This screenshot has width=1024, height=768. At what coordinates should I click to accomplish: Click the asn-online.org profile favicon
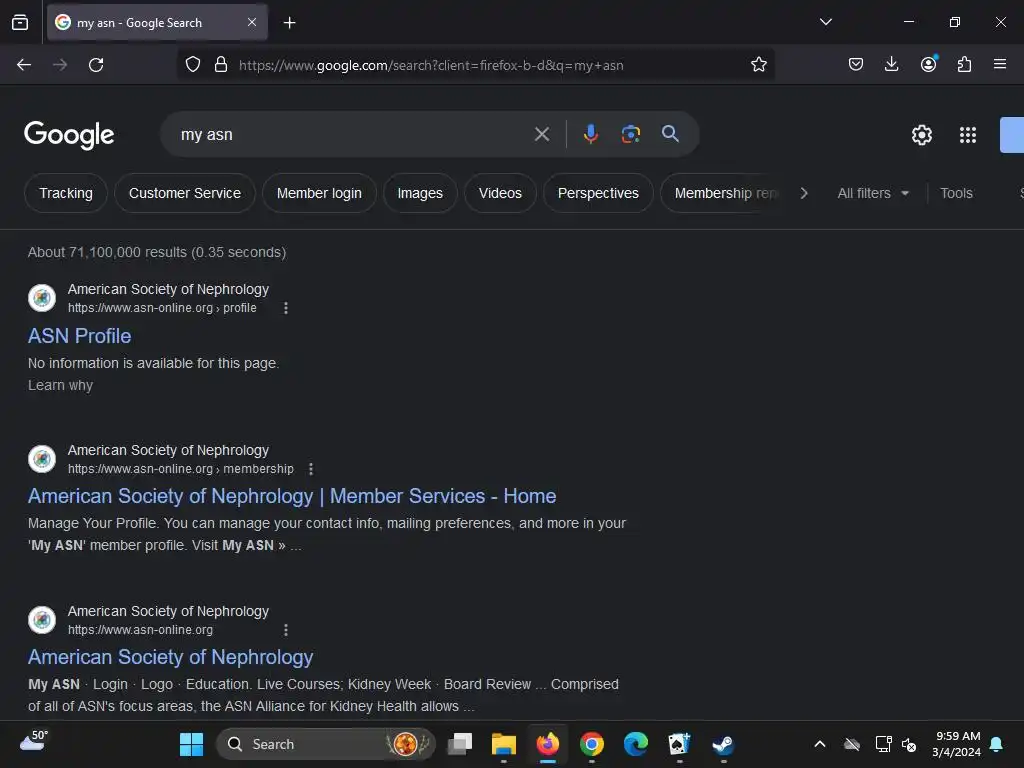[x=42, y=298]
